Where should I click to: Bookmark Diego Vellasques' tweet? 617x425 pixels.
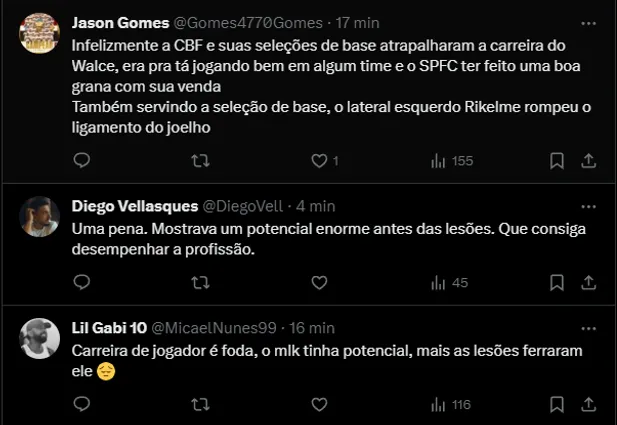point(557,283)
